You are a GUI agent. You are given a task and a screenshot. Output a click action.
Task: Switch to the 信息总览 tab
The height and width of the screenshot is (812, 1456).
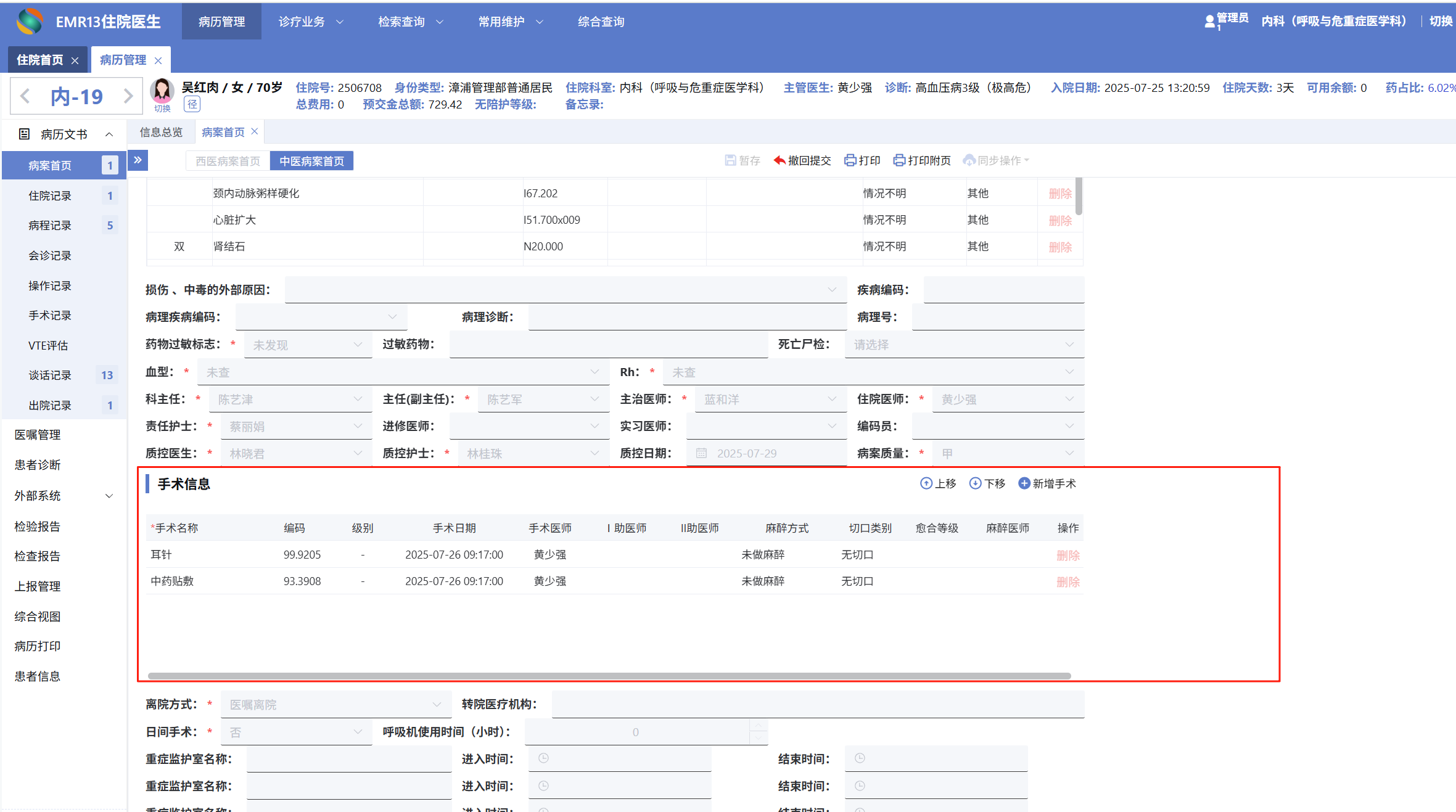(161, 132)
